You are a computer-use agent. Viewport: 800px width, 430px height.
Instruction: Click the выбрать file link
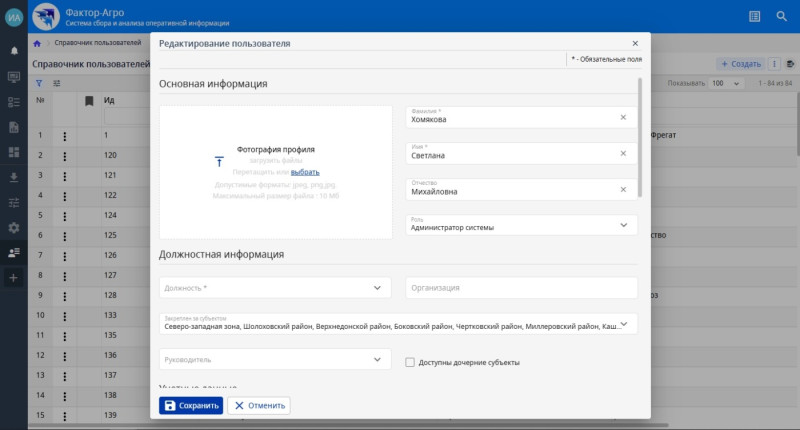pyautogui.click(x=305, y=173)
